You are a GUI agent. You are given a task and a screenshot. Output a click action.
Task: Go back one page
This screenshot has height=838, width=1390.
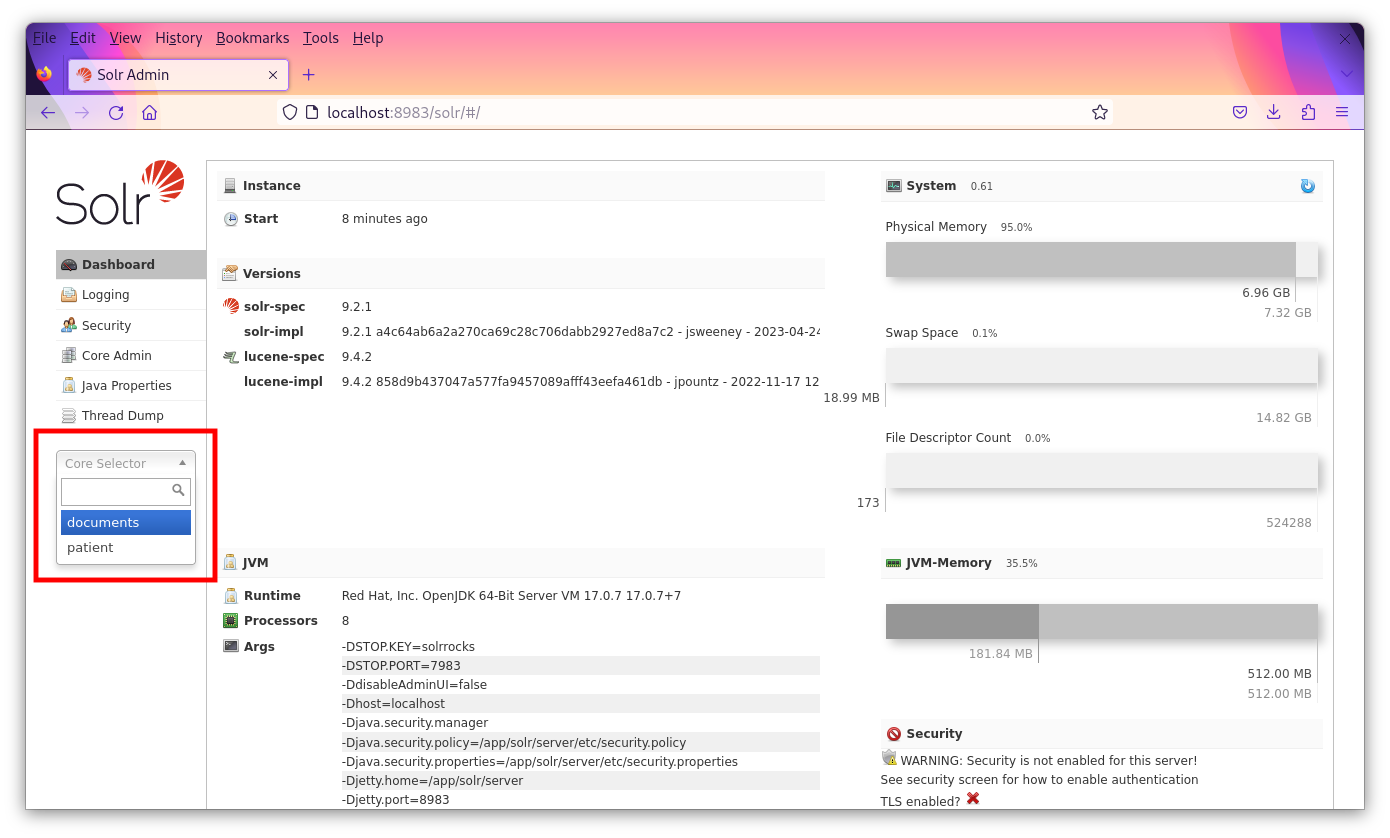click(48, 112)
